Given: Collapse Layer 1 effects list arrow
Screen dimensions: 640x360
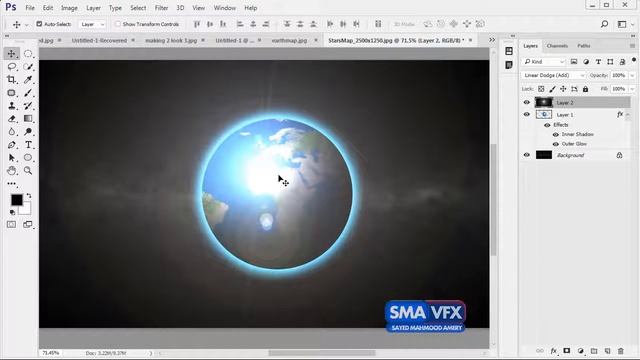Looking at the screenshot, I should 628,115.
